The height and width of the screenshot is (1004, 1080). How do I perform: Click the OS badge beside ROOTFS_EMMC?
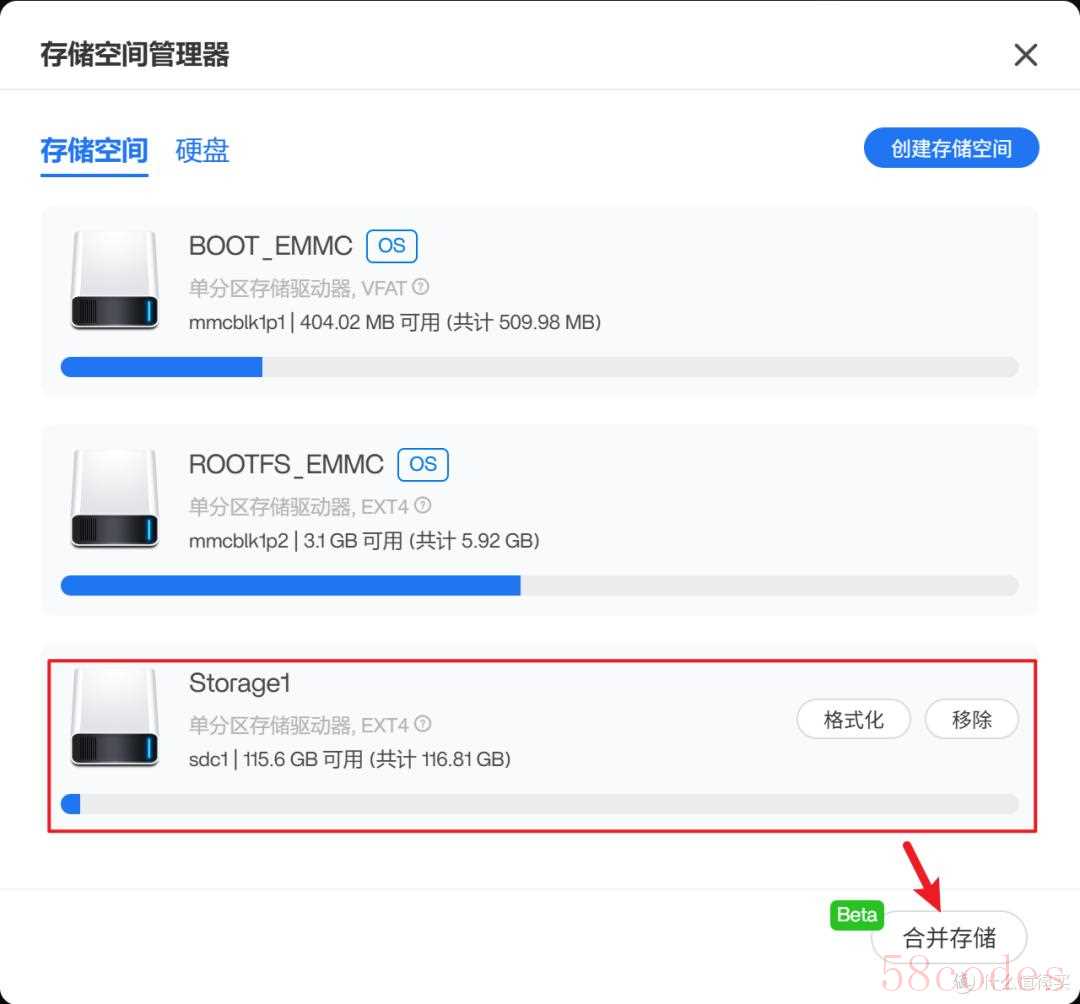point(423,464)
